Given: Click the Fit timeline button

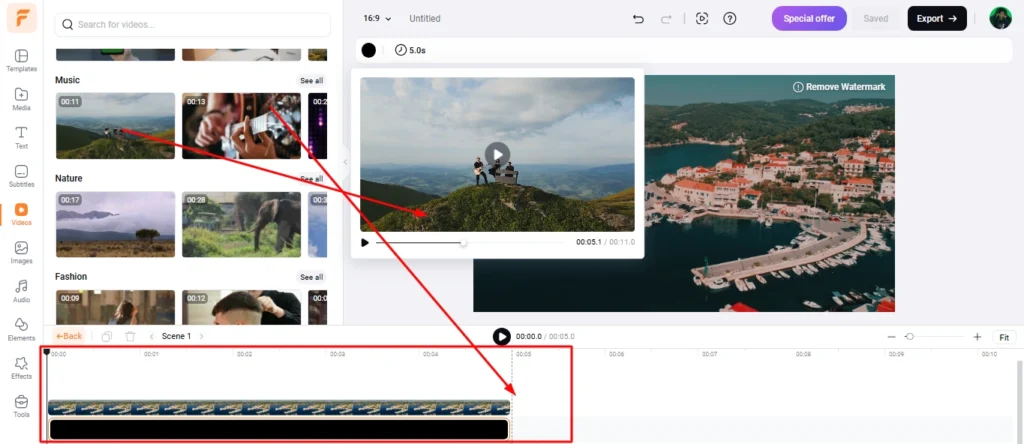Looking at the screenshot, I should (x=1004, y=337).
